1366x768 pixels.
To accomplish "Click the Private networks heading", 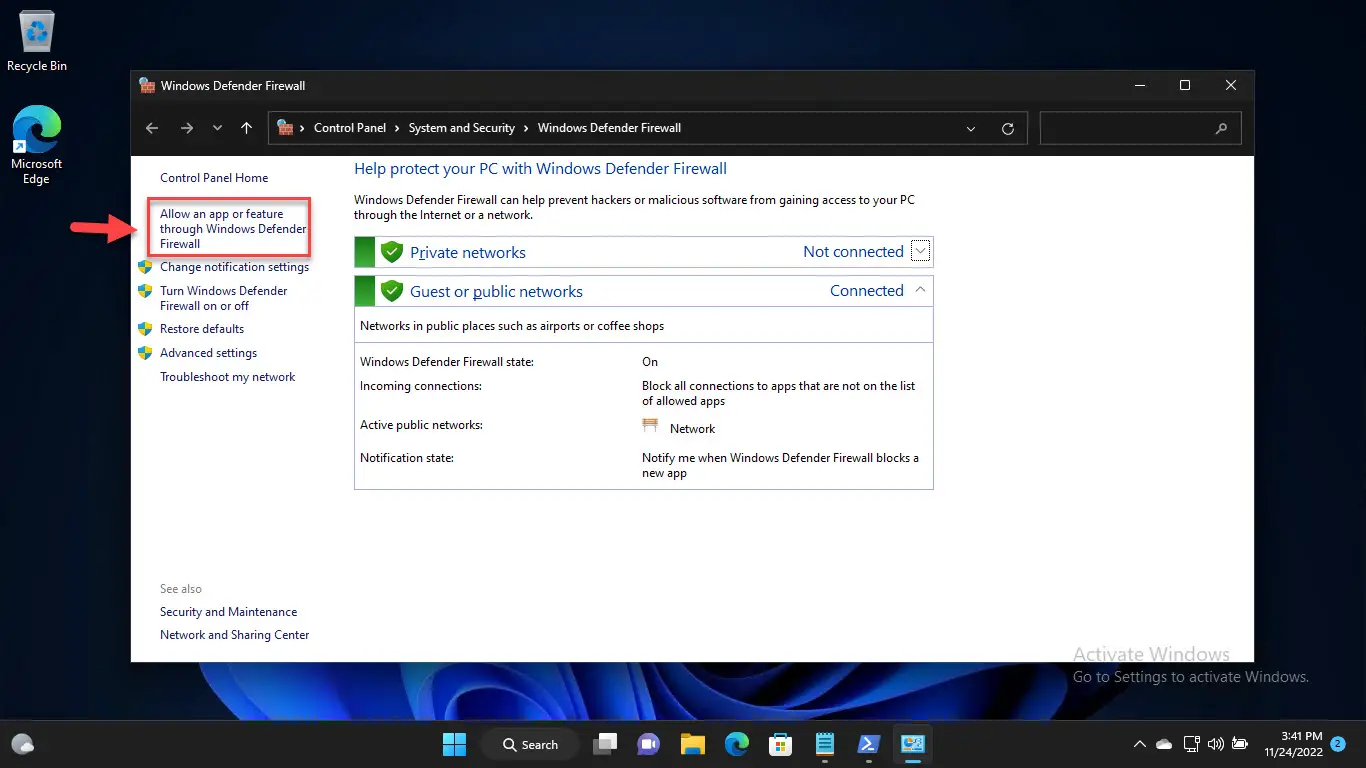I will 467,253.
